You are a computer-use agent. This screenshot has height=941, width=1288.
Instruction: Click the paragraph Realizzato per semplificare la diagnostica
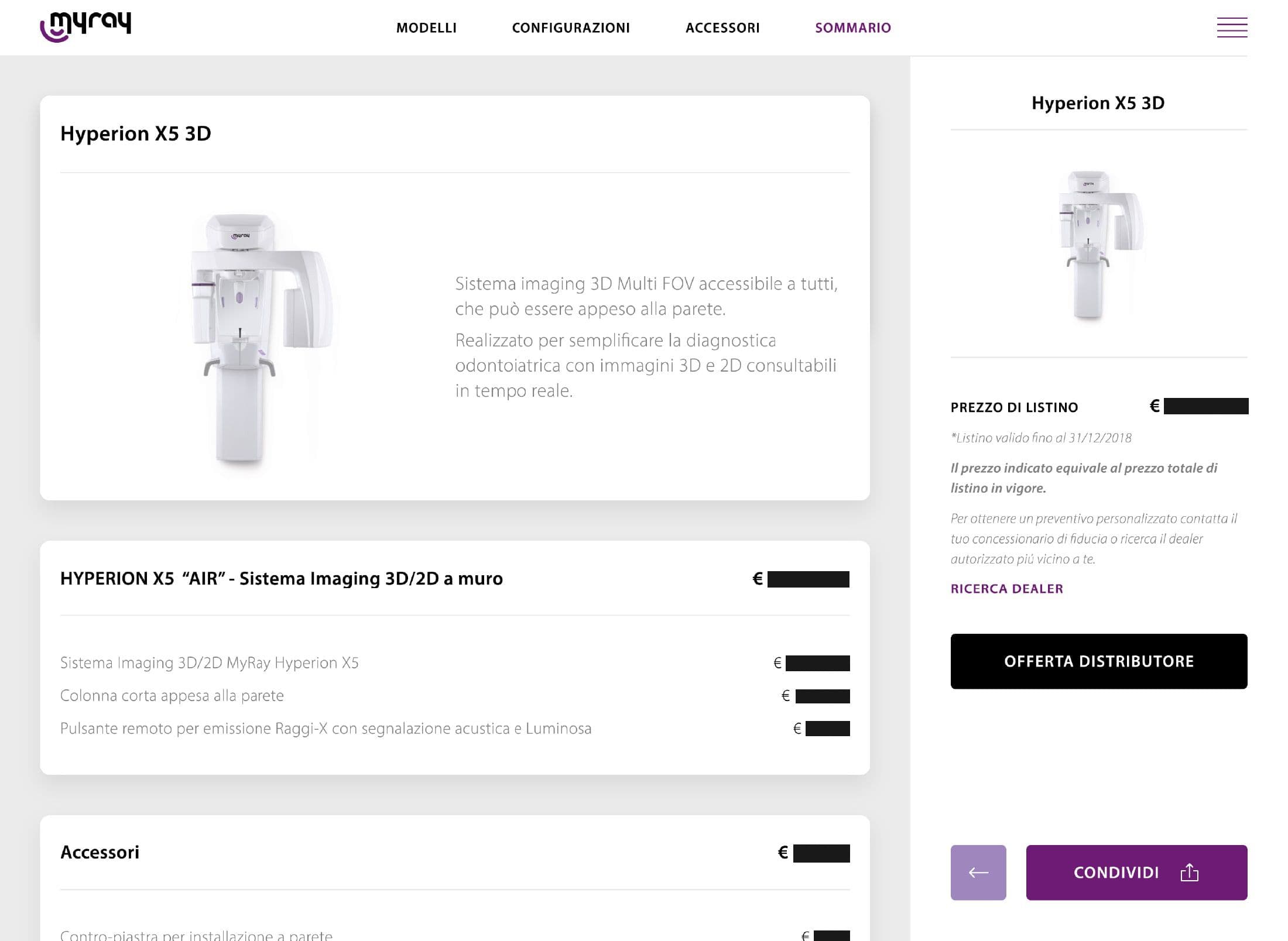(x=646, y=365)
